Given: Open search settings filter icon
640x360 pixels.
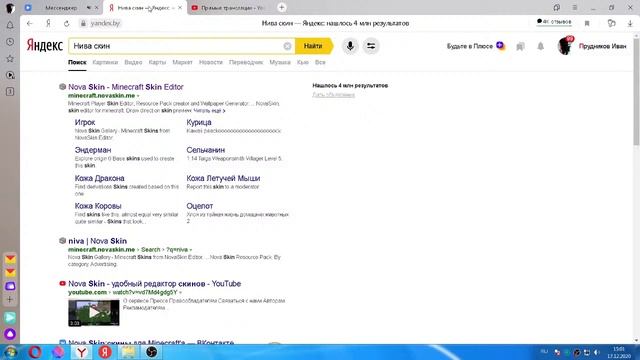Looking at the screenshot, I should click(371, 46).
